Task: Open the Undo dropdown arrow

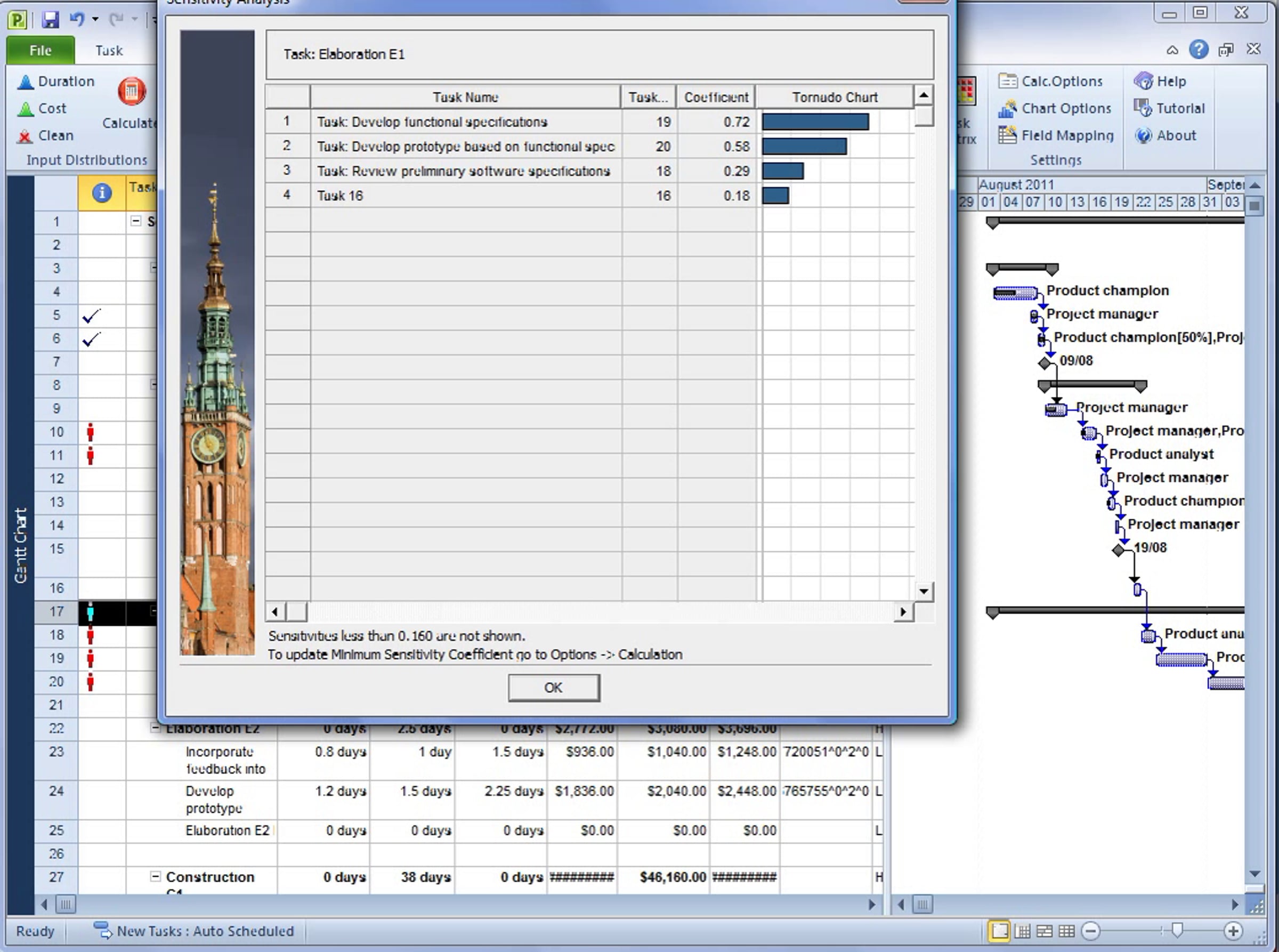Action: (95, 20)
